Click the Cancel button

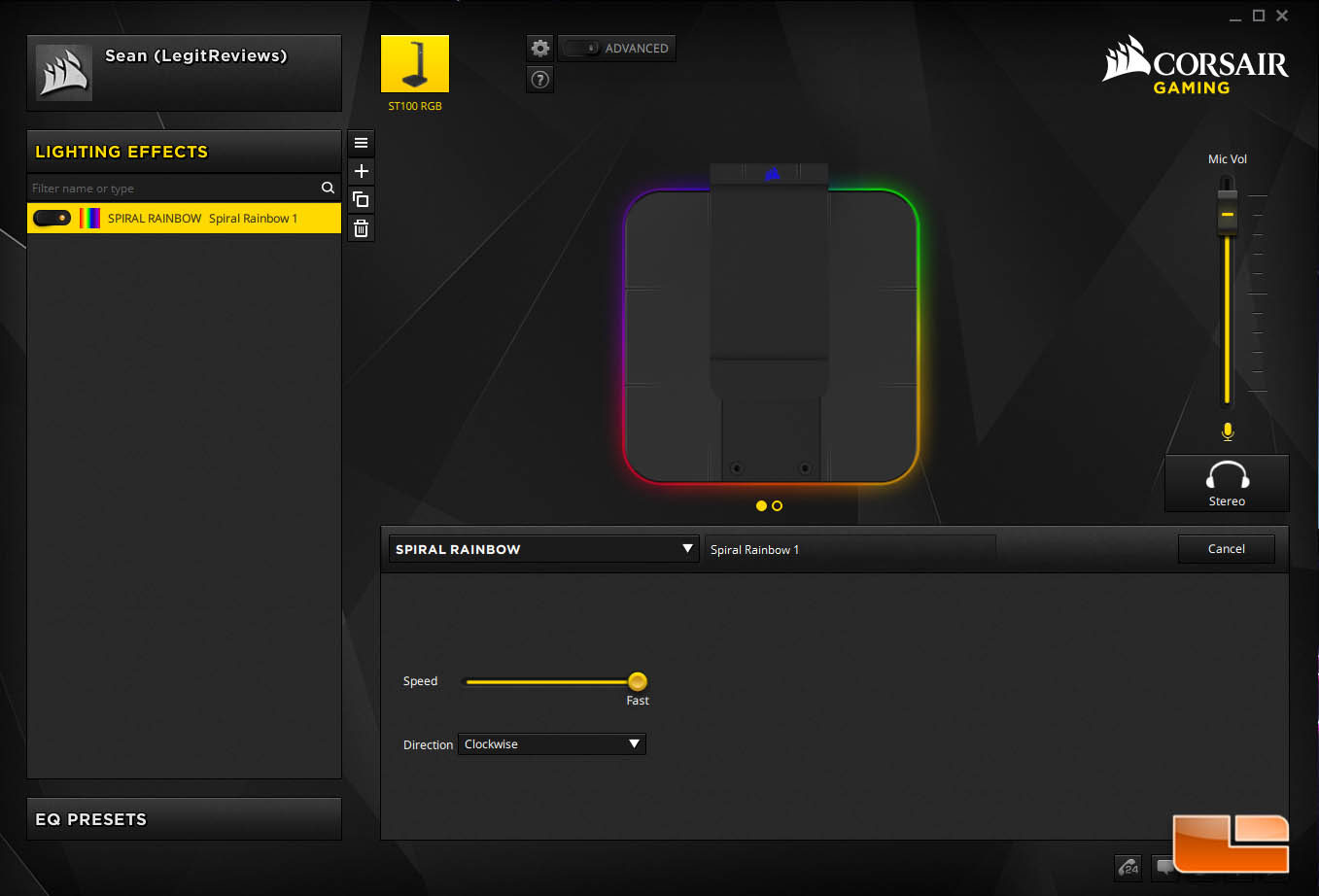pyautogui.click(x=1226, y=549)
